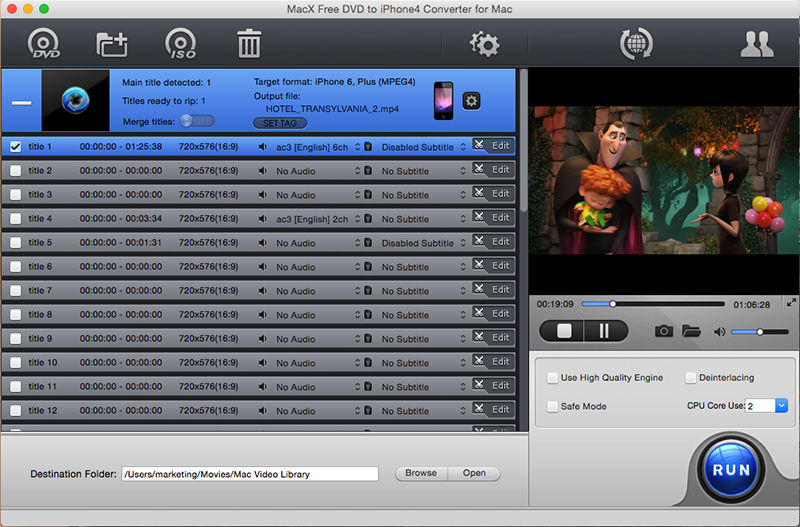Click the audio speaker icon on title 4
The width and height of the screenshot is (800, 527).
click(262, 219)
